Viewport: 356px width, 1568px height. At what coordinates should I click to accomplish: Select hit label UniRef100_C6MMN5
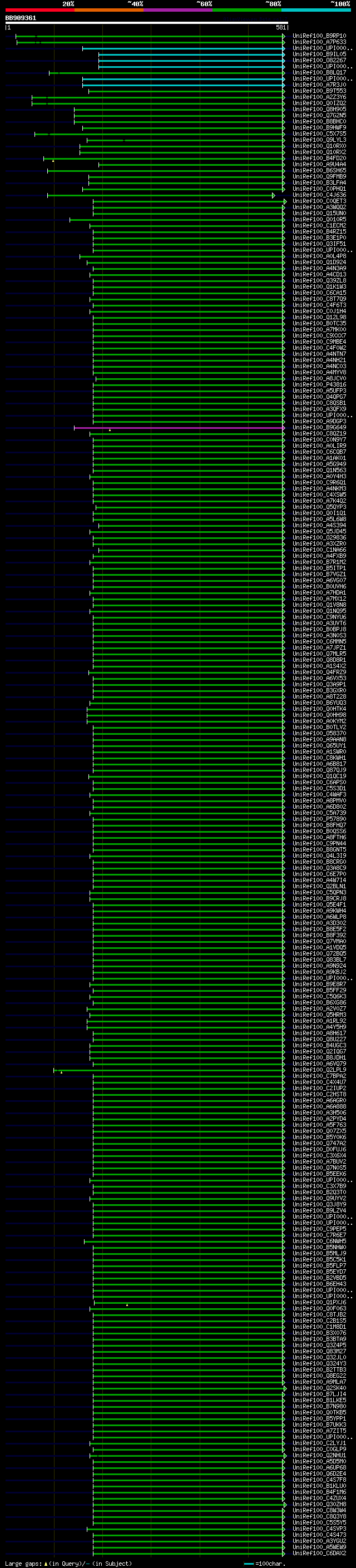coord(319,641)
